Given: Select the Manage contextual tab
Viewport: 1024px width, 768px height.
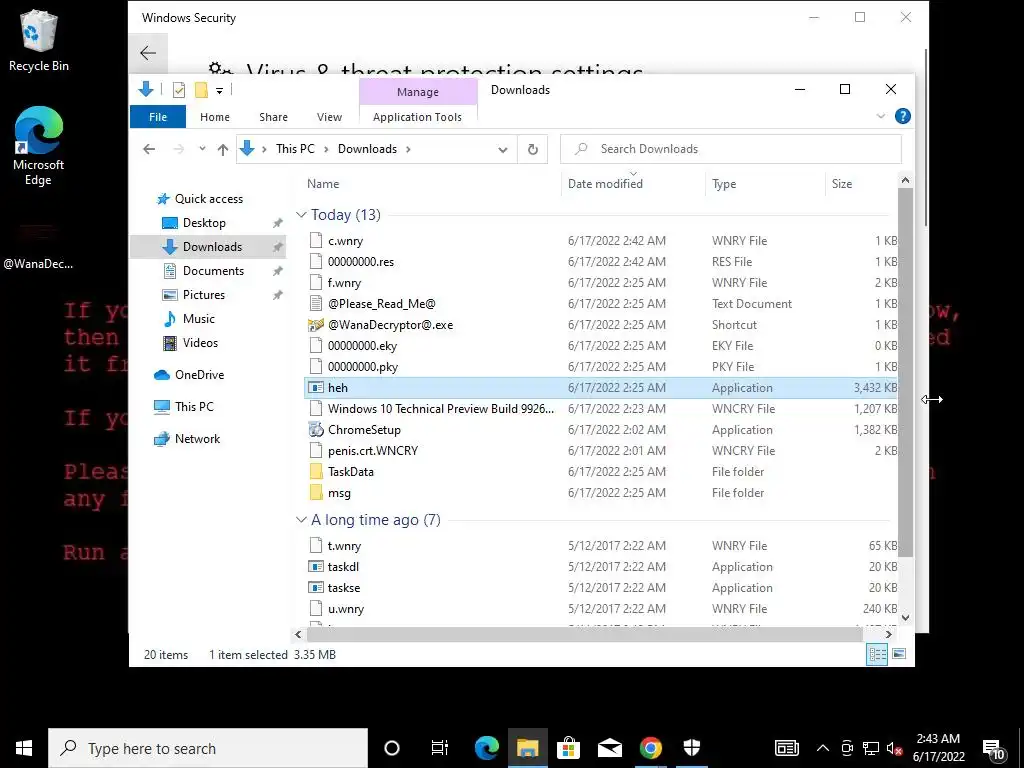Looking at the screenshot, I should (x=418, y=92).
